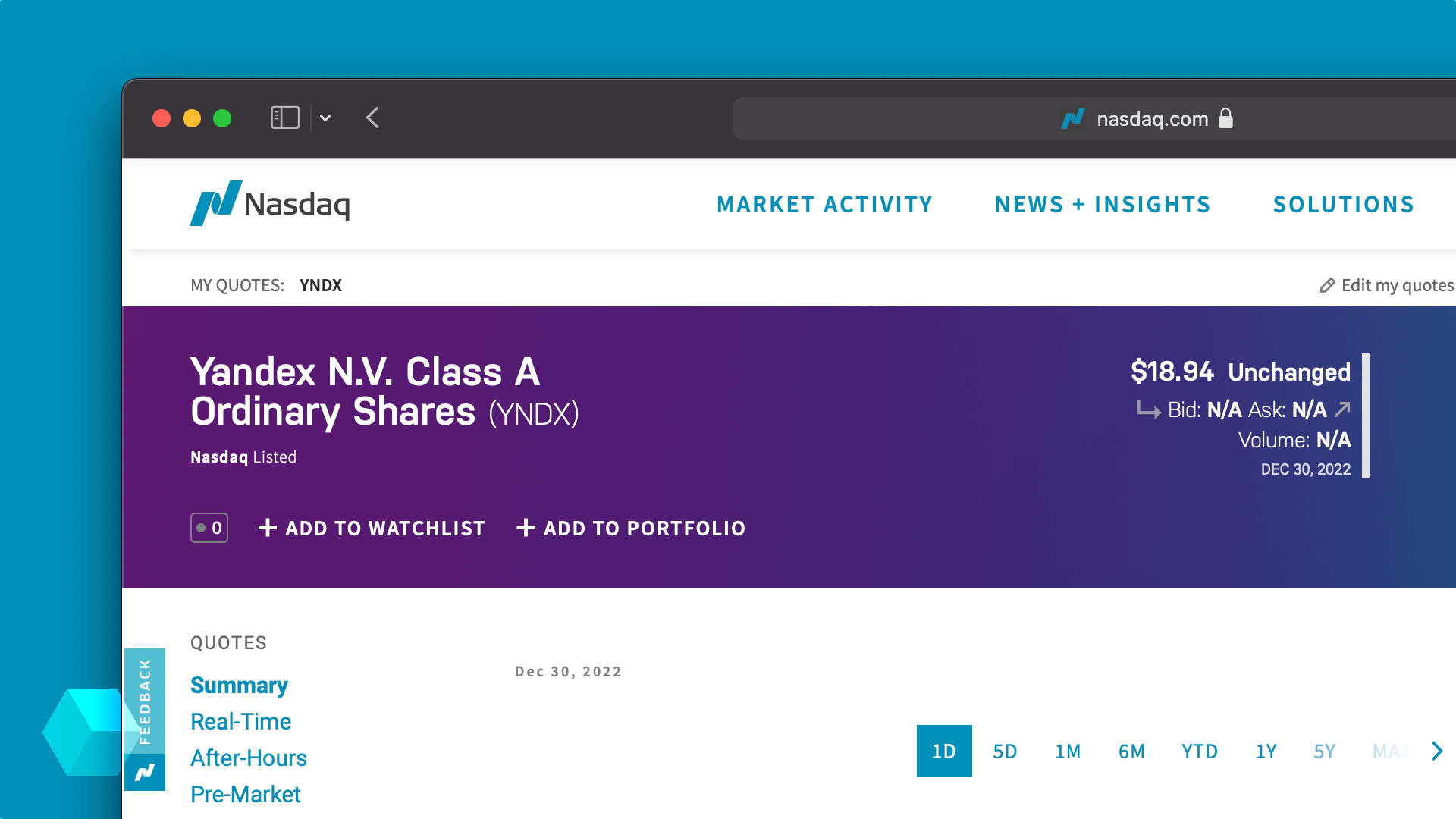
Task: Open the Solutions menu
Action: click(1343, 205)
